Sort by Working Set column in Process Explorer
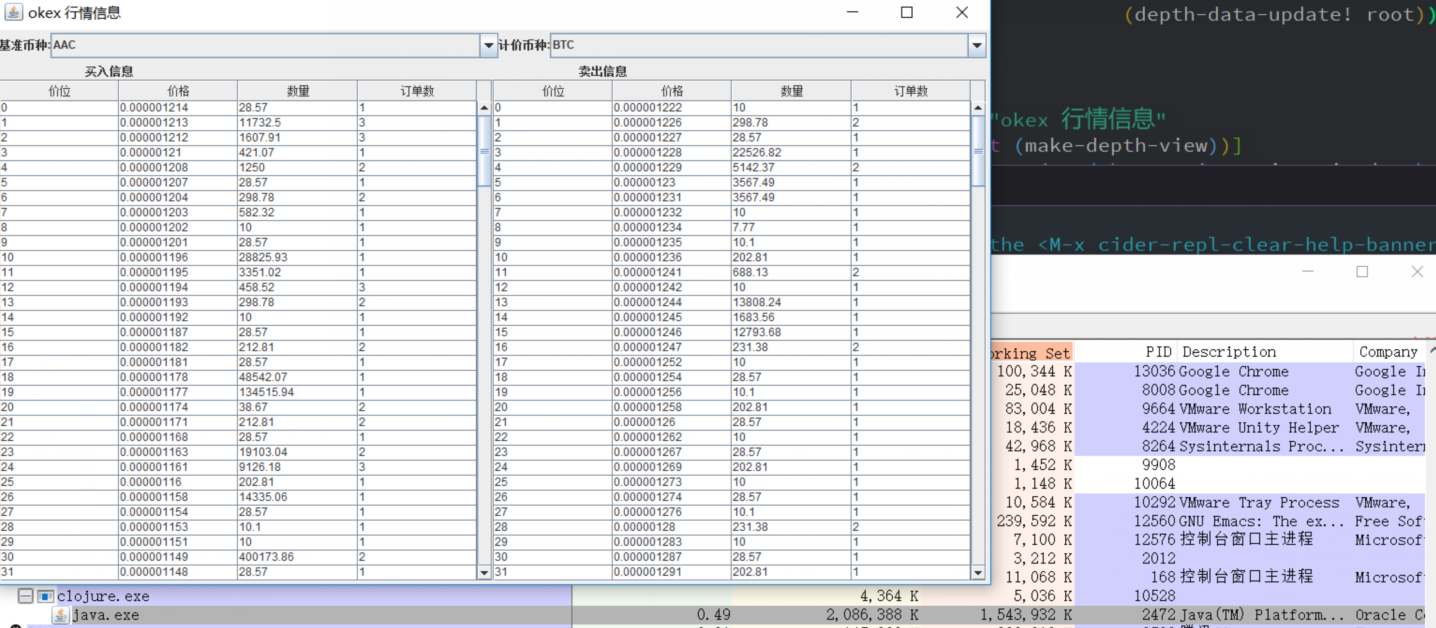 pos(1031,352)
